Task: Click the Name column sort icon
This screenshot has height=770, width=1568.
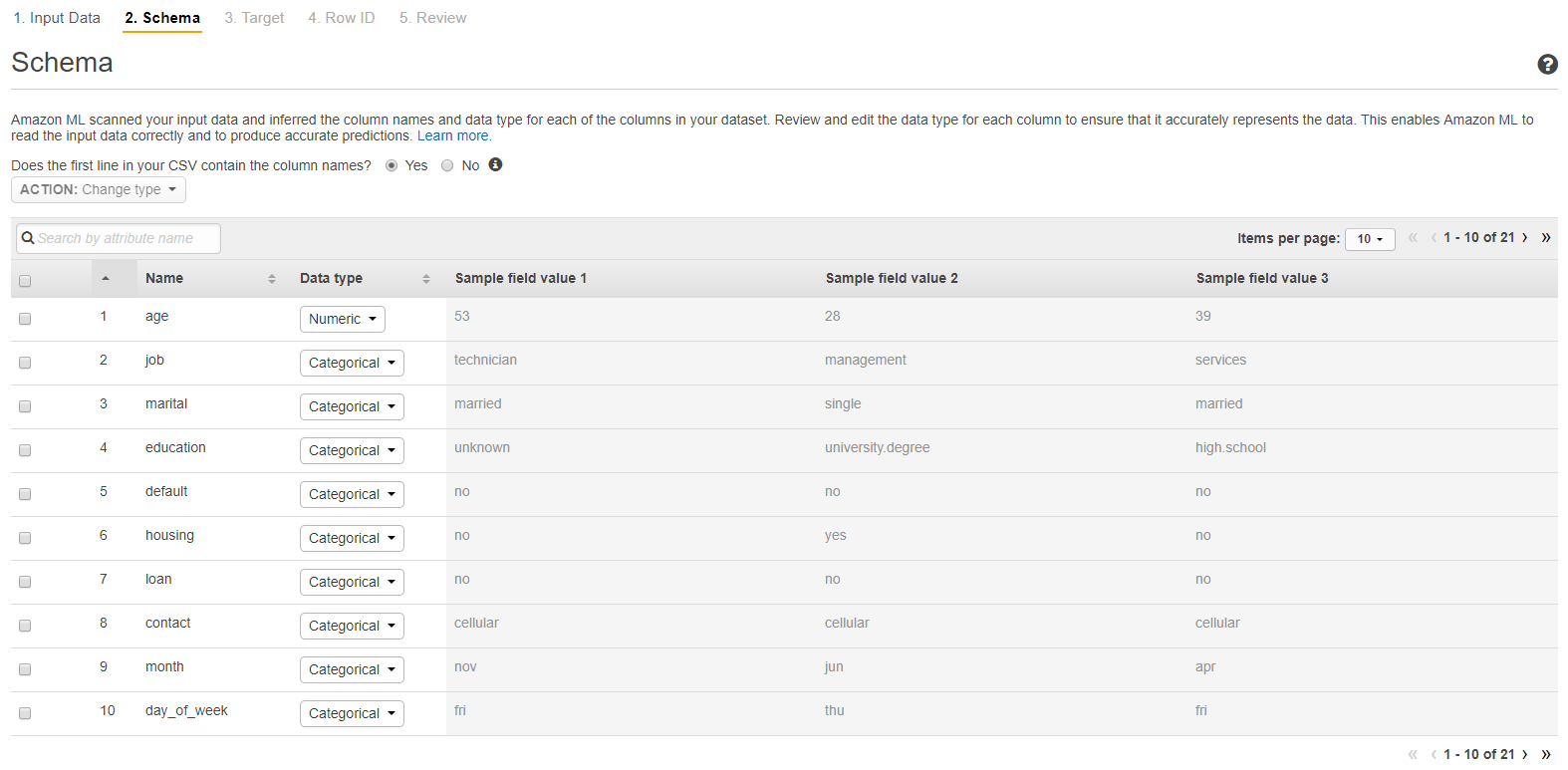Action: pyautogui.click(x=272, y=279)
